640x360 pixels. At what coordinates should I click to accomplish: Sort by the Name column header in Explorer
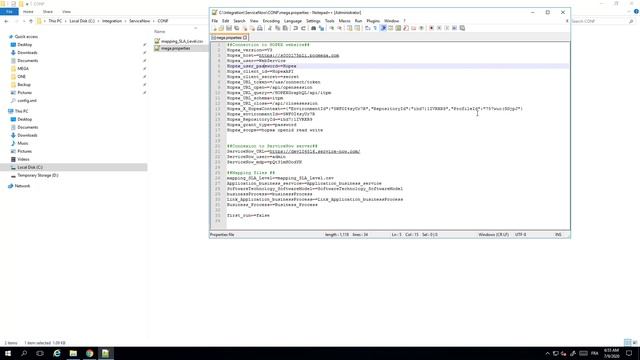pyautogui.click(x=160, y=31)
